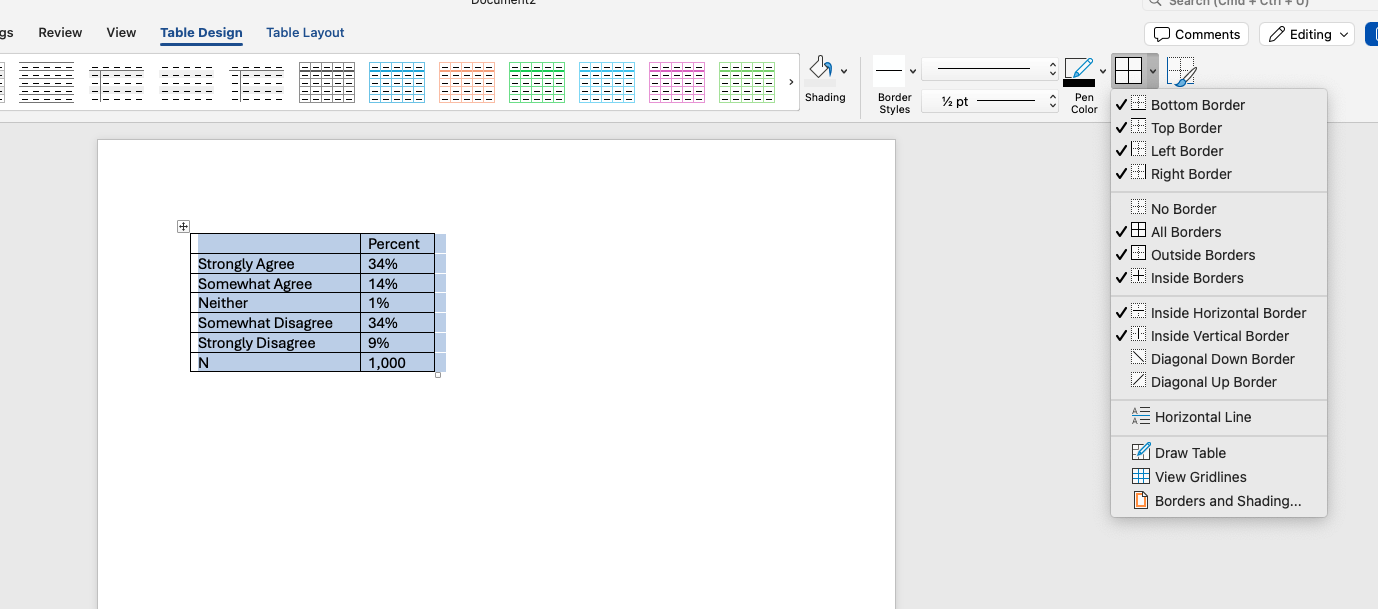Select the Border Painter tool

click(1181, 71)
